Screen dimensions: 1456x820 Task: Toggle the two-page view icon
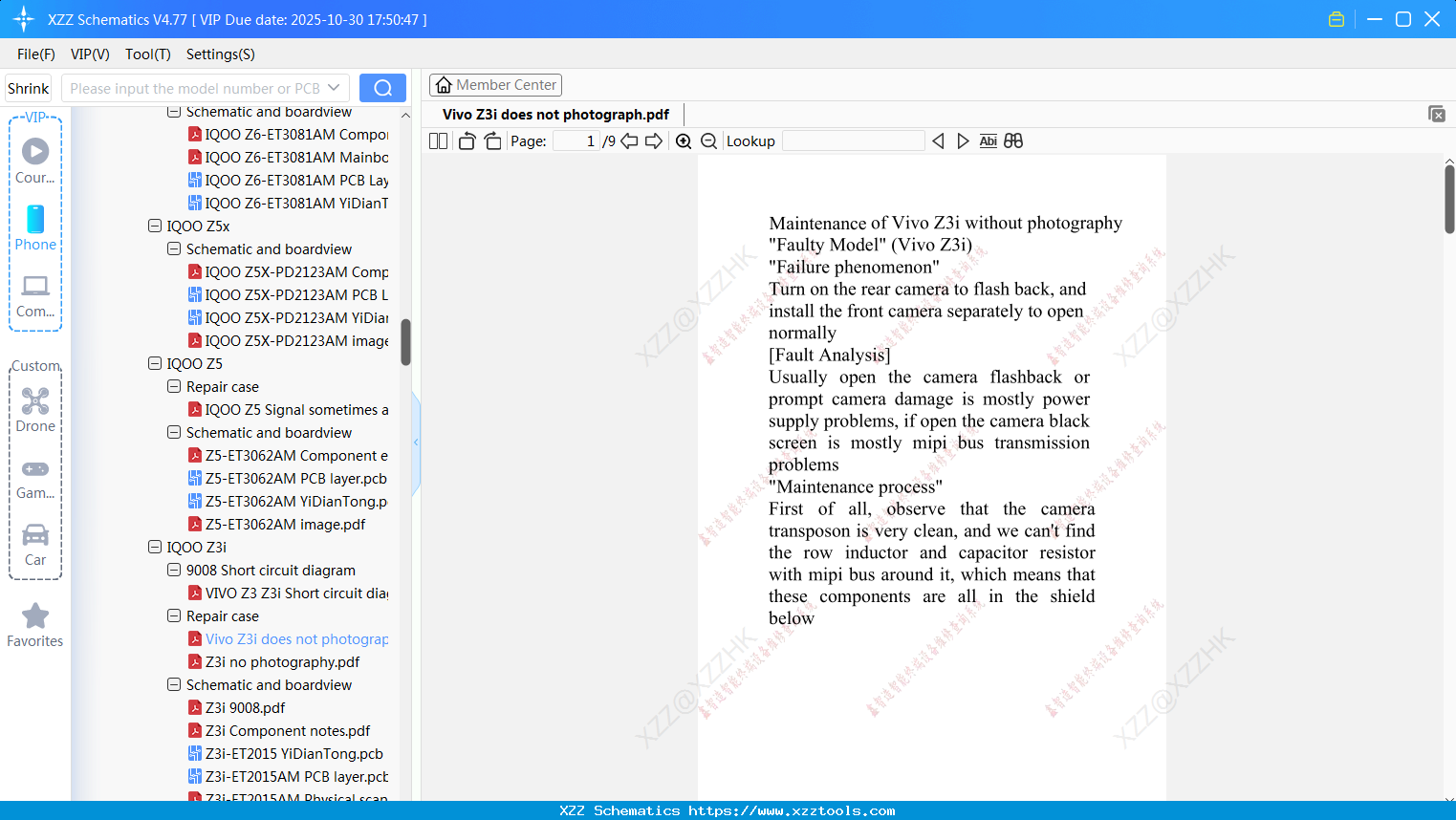pyautogui.click(x=439, y=141)
